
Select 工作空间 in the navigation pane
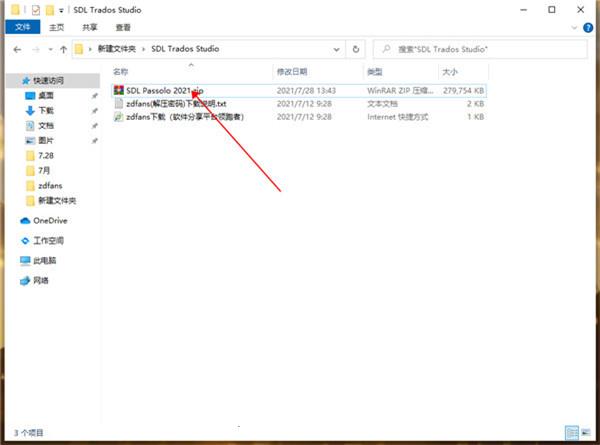(x=49, y=240)
